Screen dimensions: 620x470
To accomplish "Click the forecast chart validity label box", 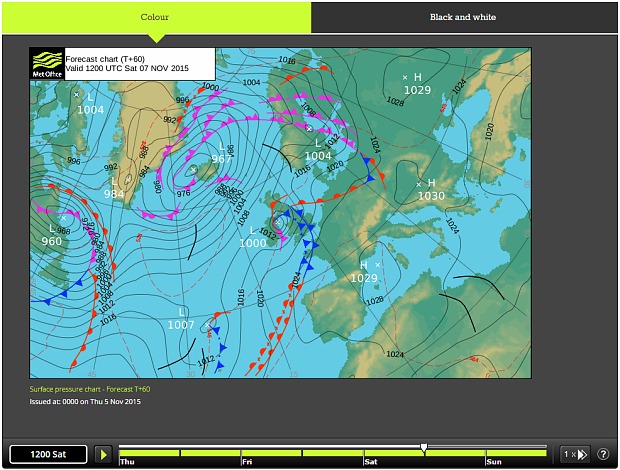I will tap(138, 63).
